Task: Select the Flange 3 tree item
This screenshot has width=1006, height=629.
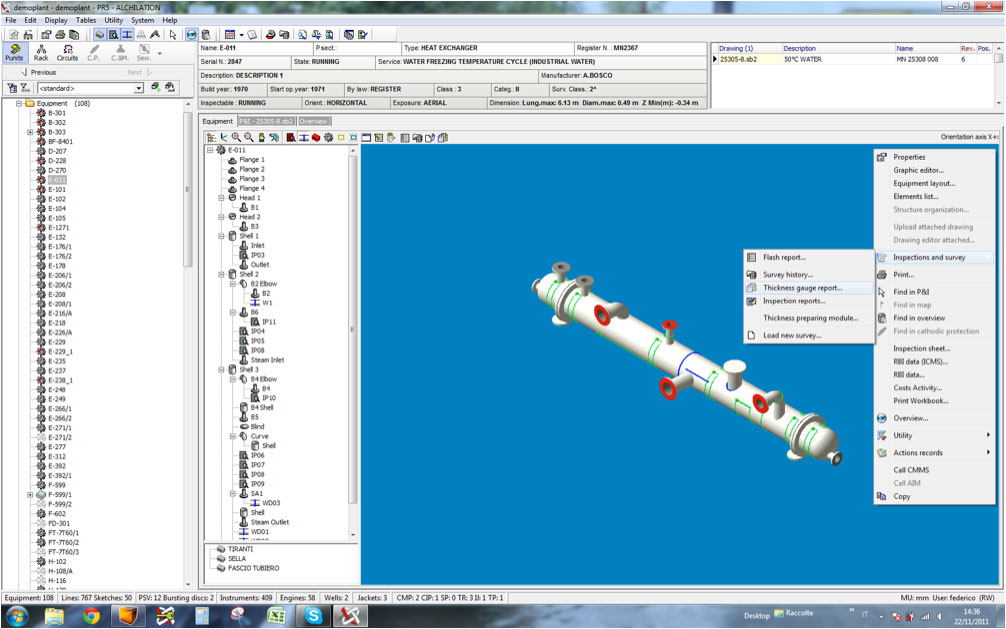Action: 251,179
